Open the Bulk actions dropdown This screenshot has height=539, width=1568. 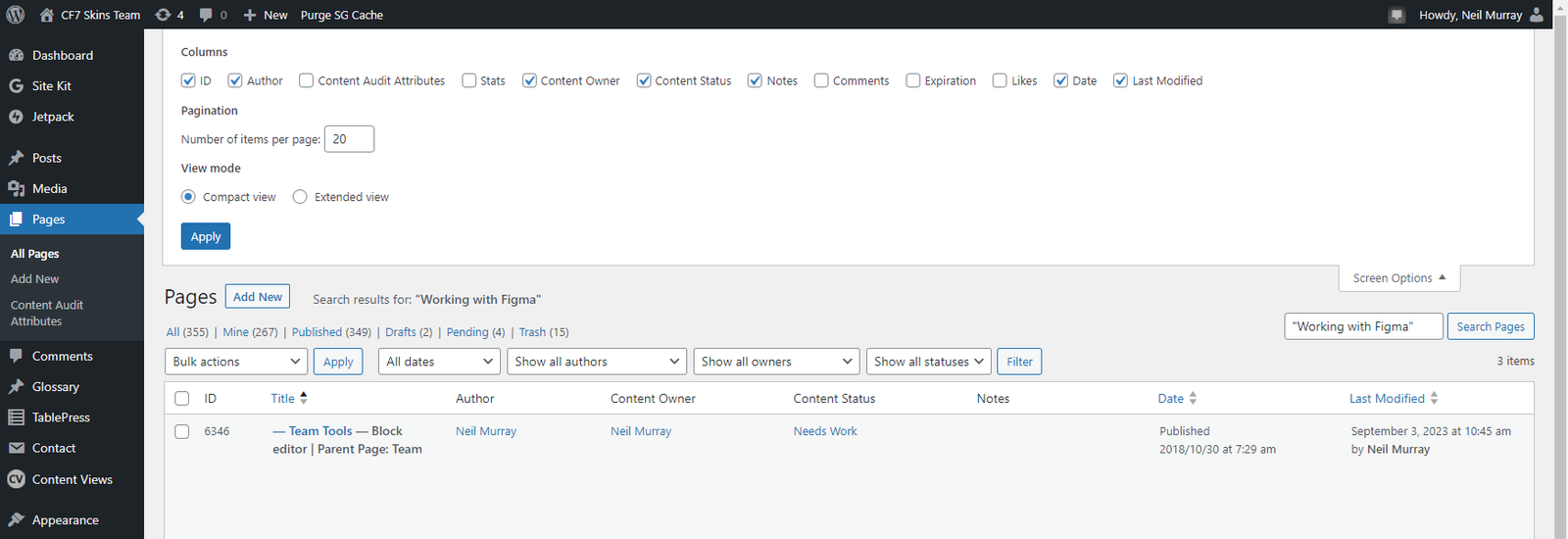(x=236, y=362)
